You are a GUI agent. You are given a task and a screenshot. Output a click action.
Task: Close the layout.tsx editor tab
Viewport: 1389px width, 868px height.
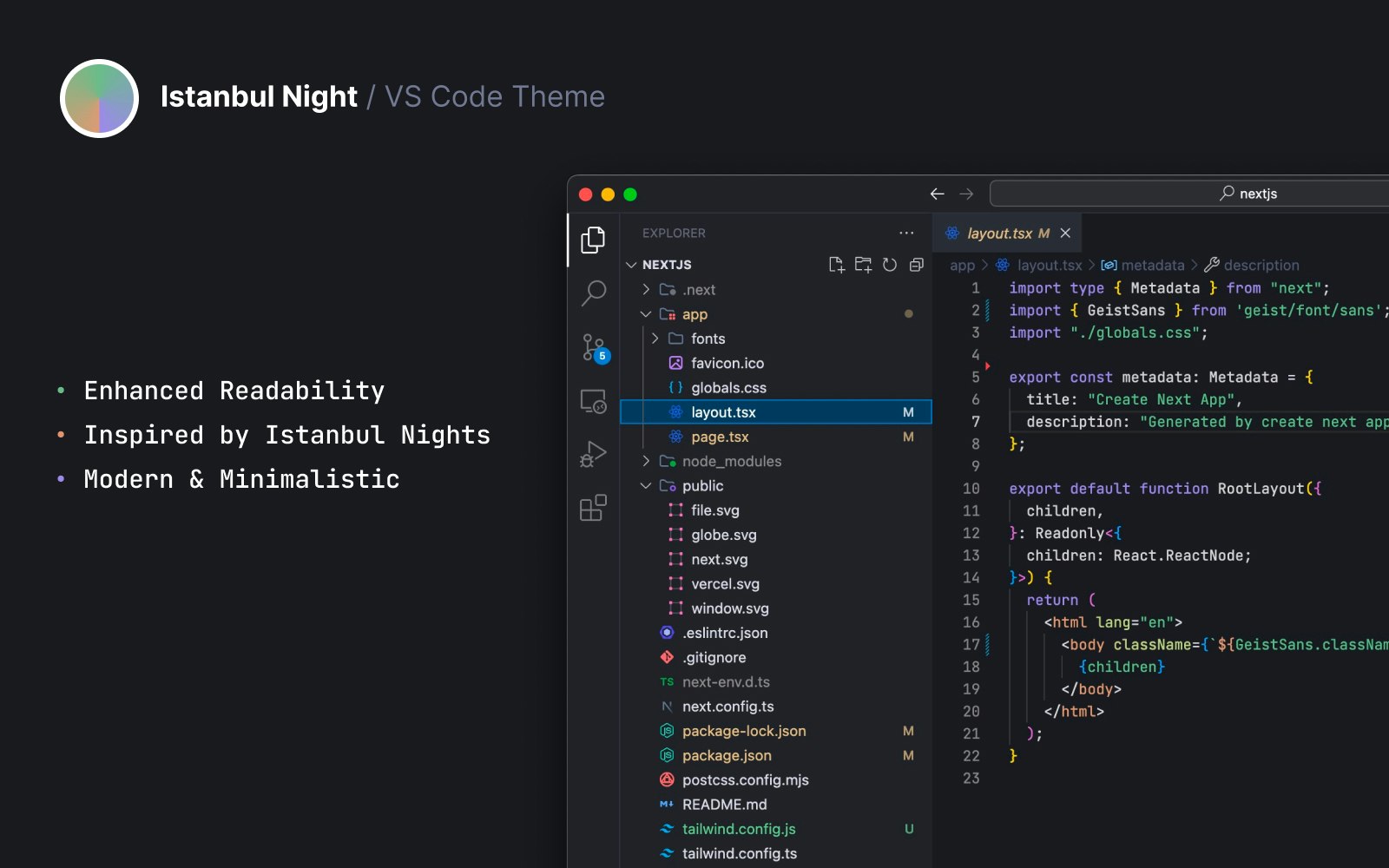pos(1065,233)
